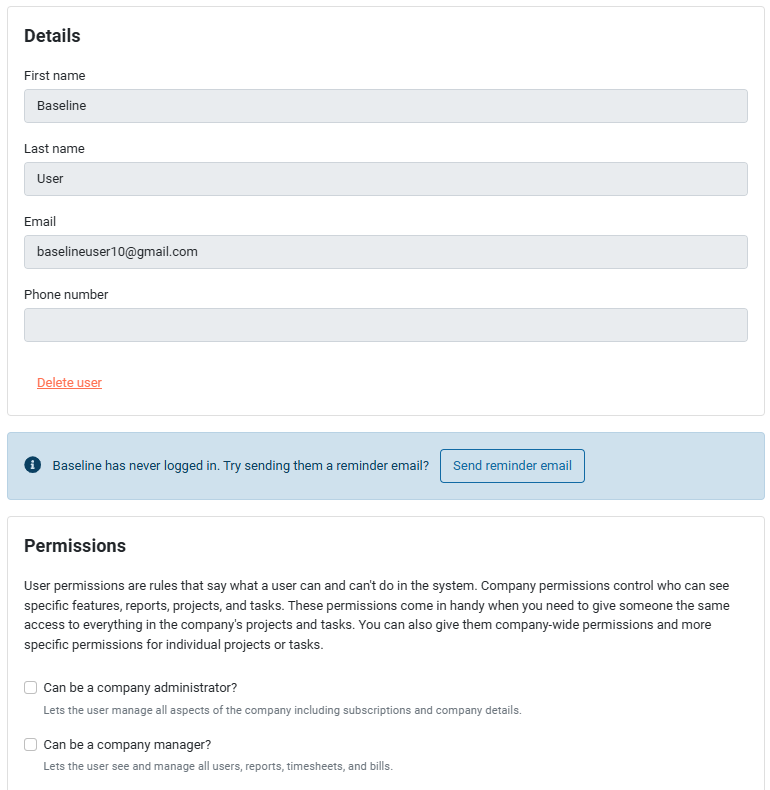Click the 'Baseline has never logged in' message
This screenshot has height=790, width=770.
click(240, 466)
